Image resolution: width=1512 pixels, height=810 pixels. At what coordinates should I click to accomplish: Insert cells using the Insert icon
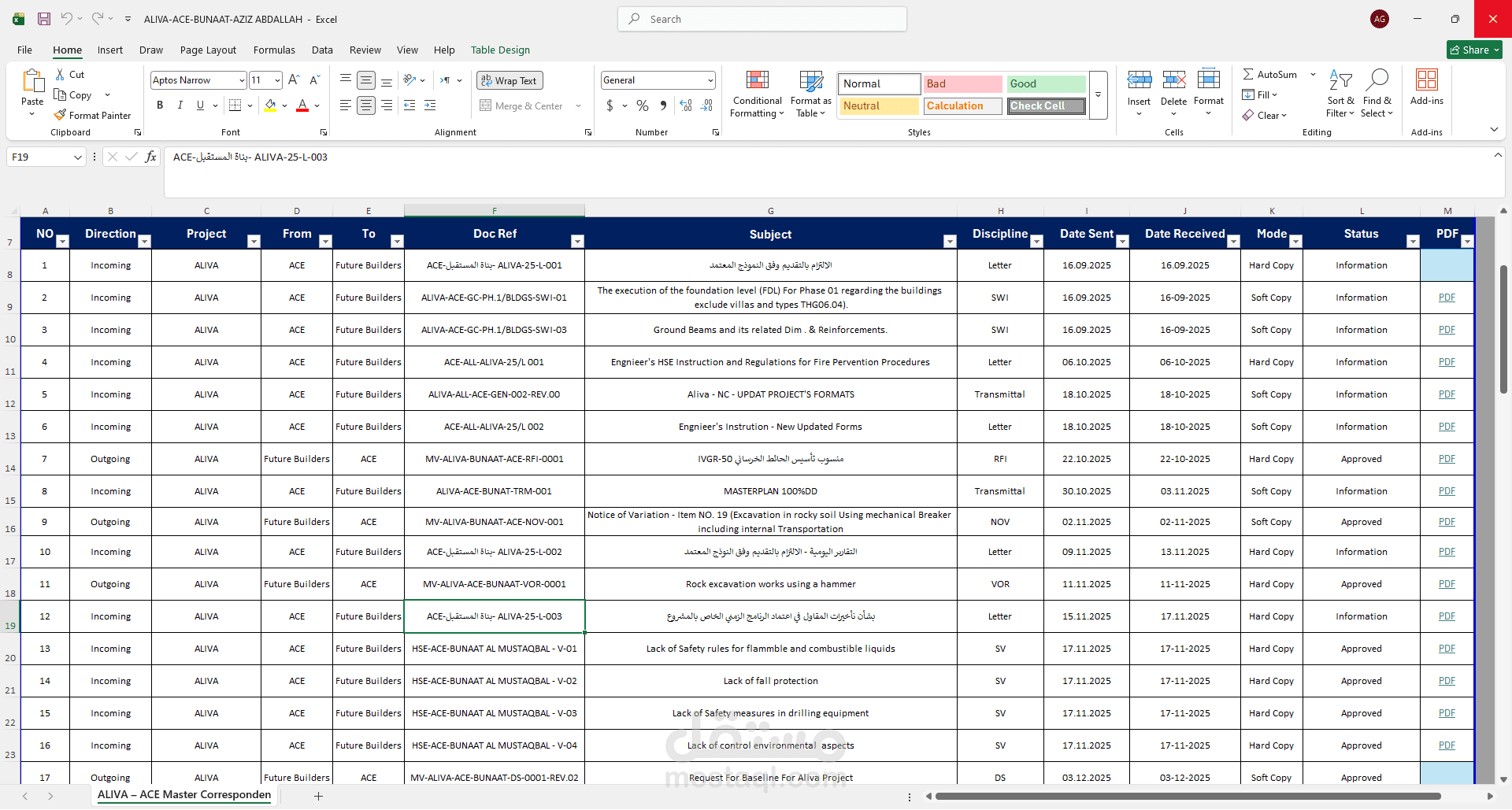tap(1139, 80)
